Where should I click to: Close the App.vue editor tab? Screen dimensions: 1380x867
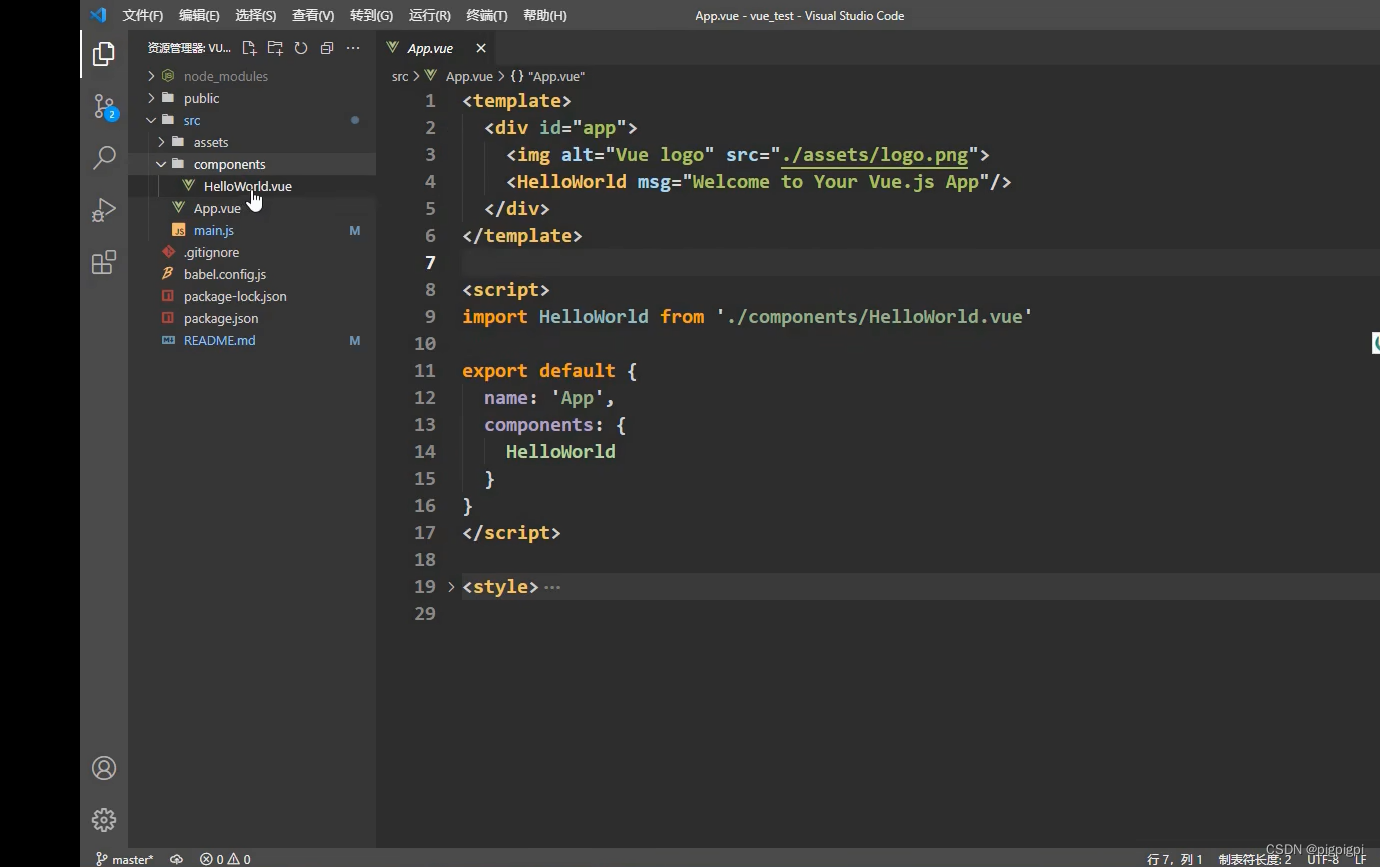[x=481, y=48]
